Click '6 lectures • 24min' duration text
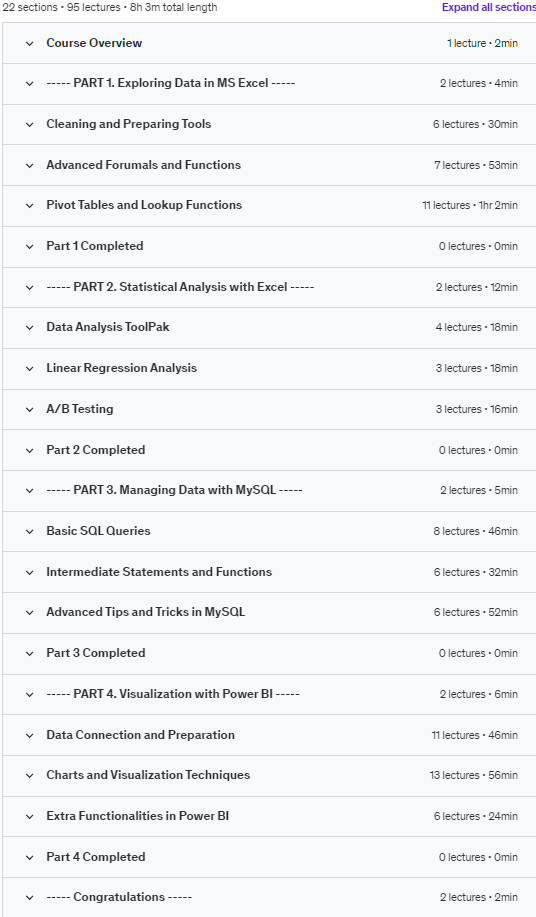This screenshot has height=917, width=536. (x=476, y=816)
